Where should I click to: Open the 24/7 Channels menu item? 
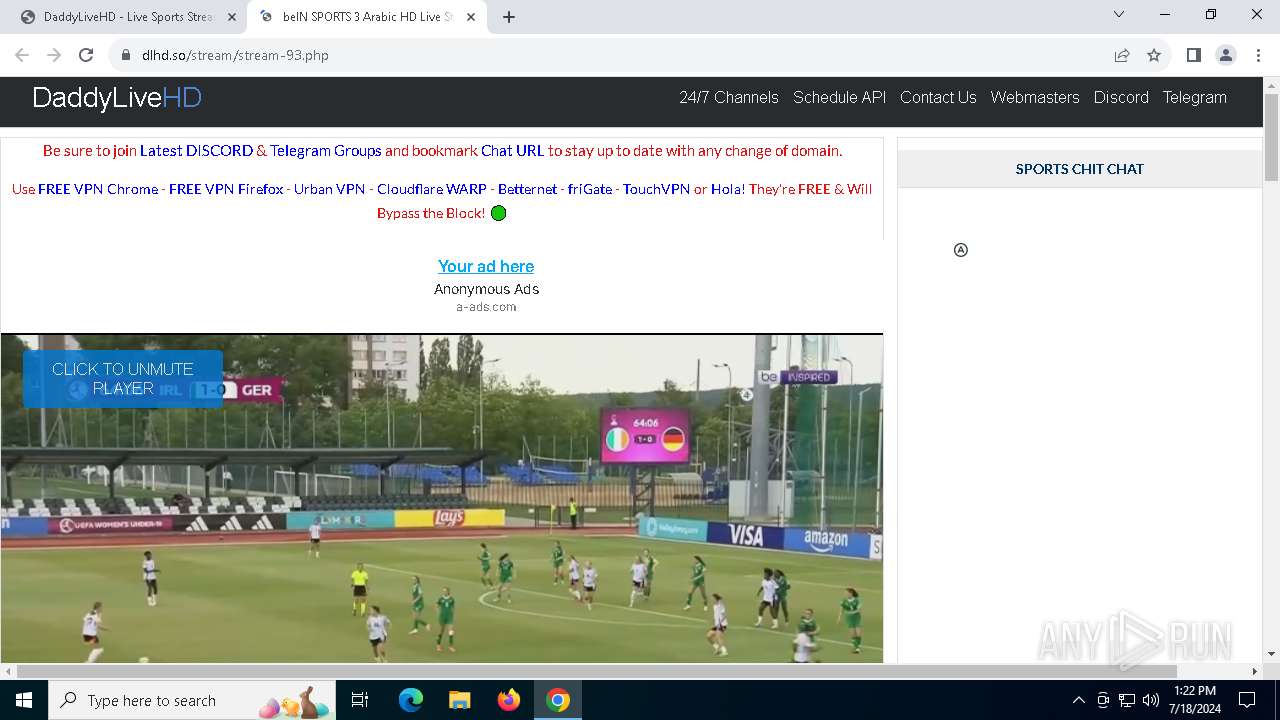[x=729, y=97]
